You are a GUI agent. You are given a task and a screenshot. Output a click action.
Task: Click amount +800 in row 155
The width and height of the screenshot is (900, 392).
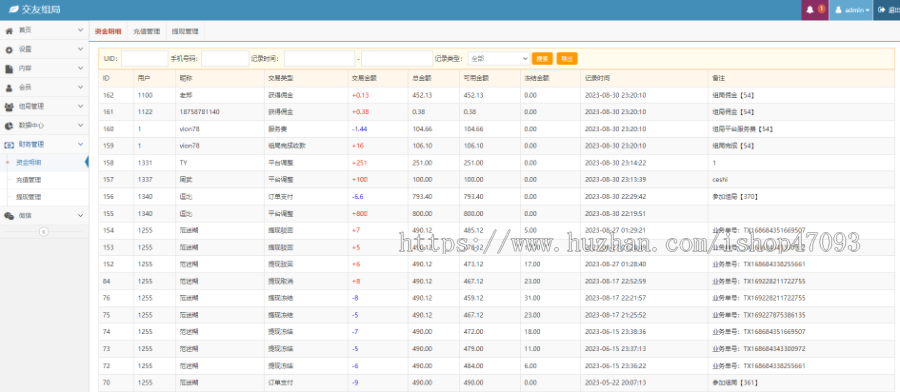click(359, 214)
